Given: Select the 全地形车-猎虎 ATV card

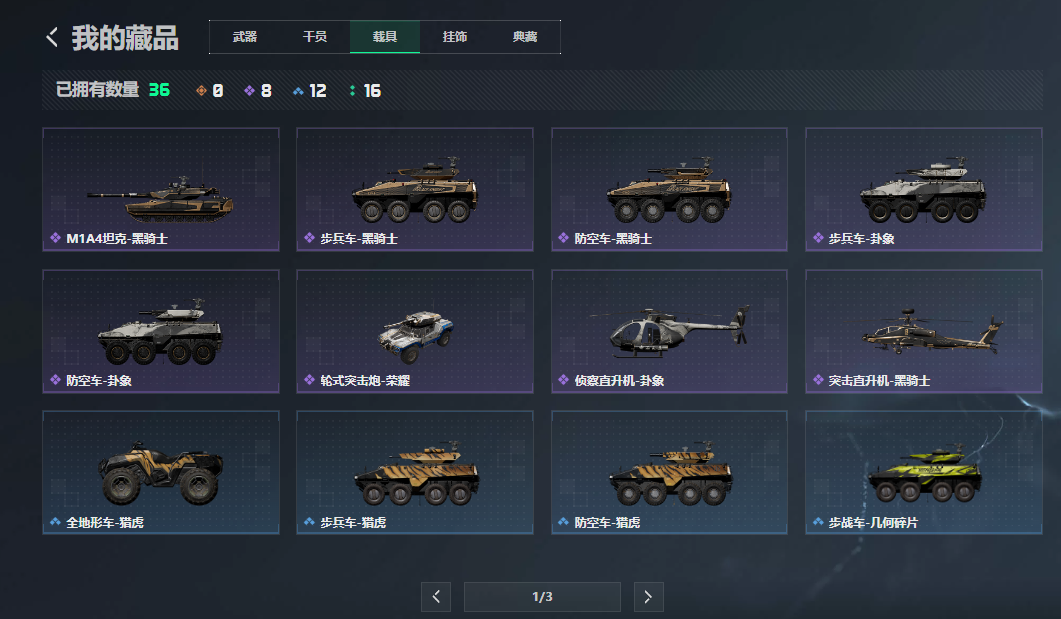Looking at the screenshot, I should click(x=161, y=472).
